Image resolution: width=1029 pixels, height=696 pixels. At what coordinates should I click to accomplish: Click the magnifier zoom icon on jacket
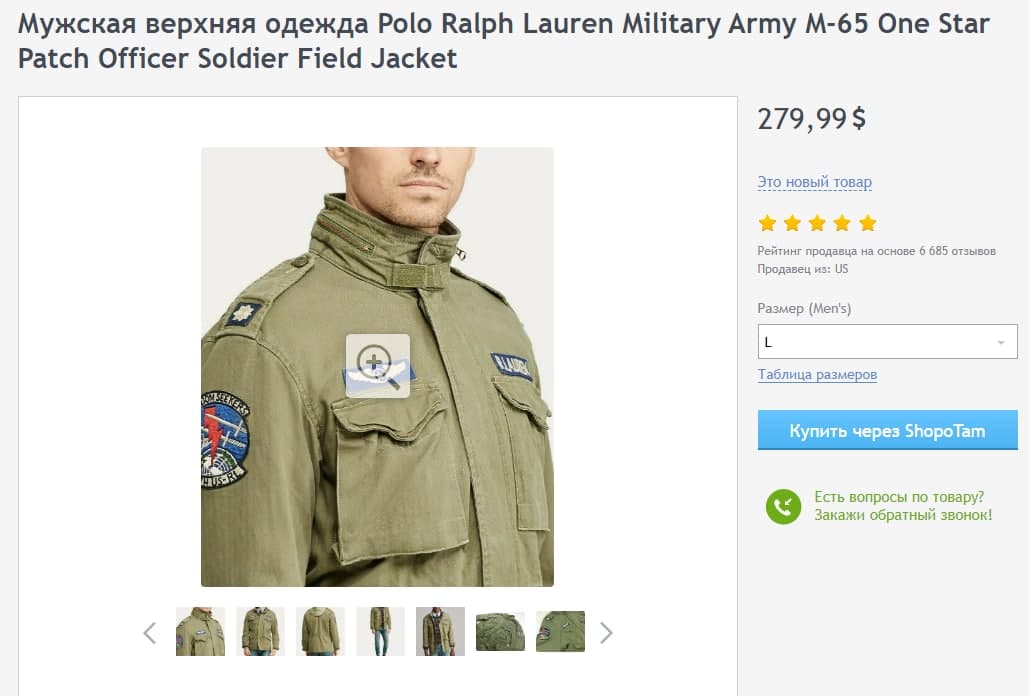377,365
